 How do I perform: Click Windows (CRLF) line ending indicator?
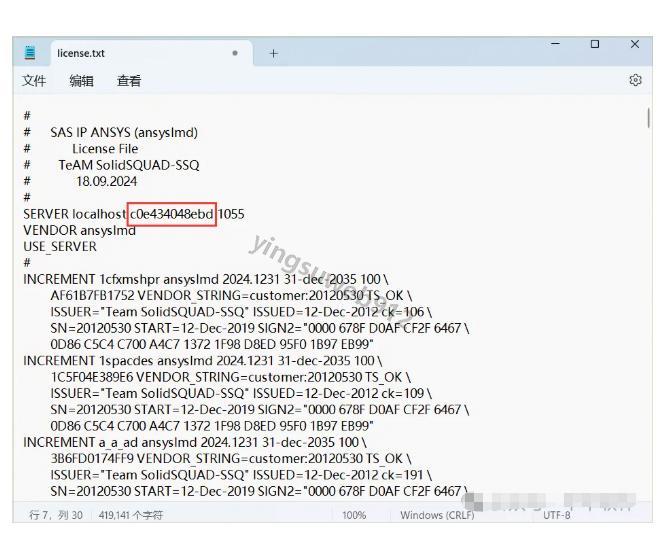pyautogui.click(x=437, y=515)
